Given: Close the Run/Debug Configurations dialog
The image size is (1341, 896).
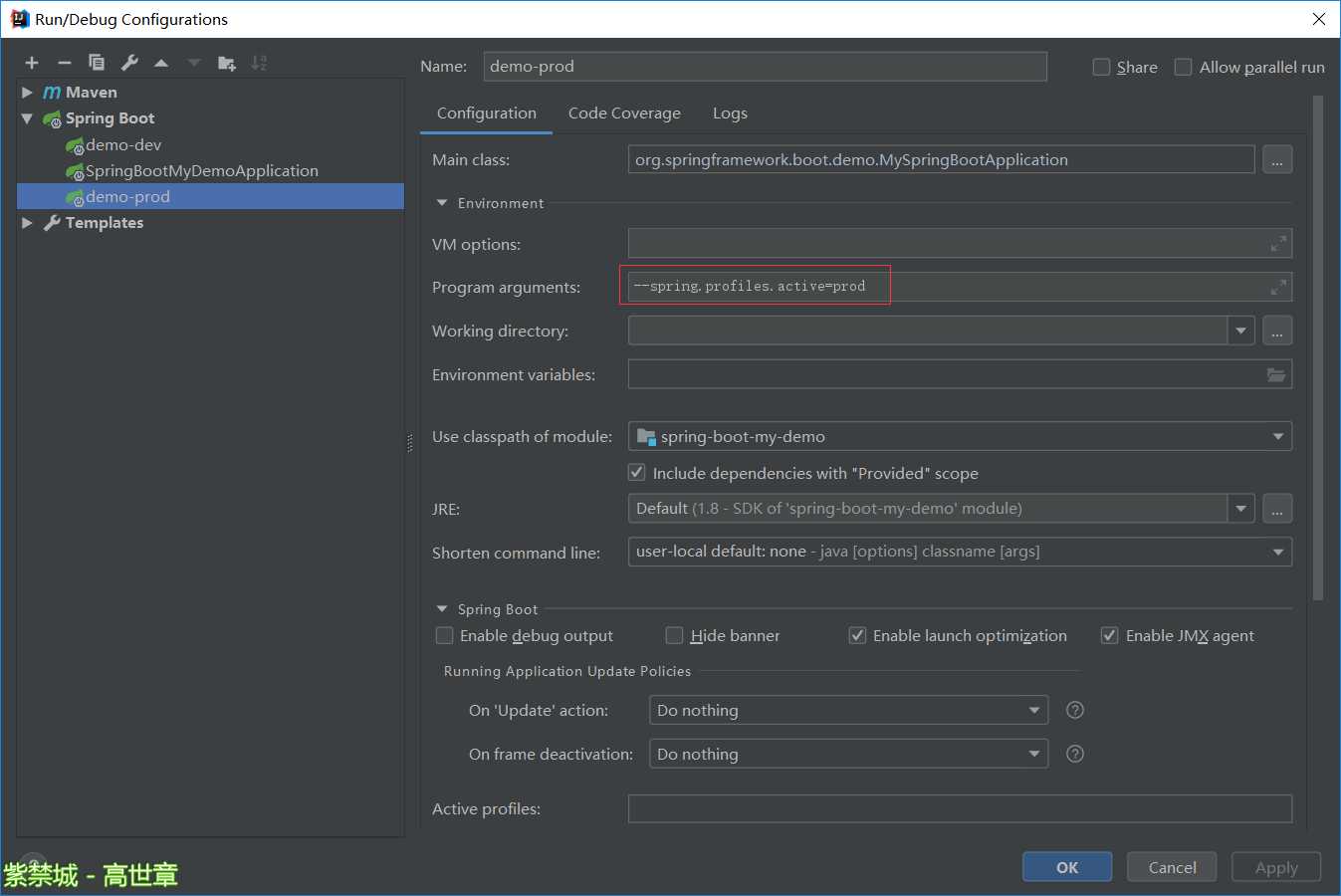Looking at the screenshot, I should pos(1319,19).
